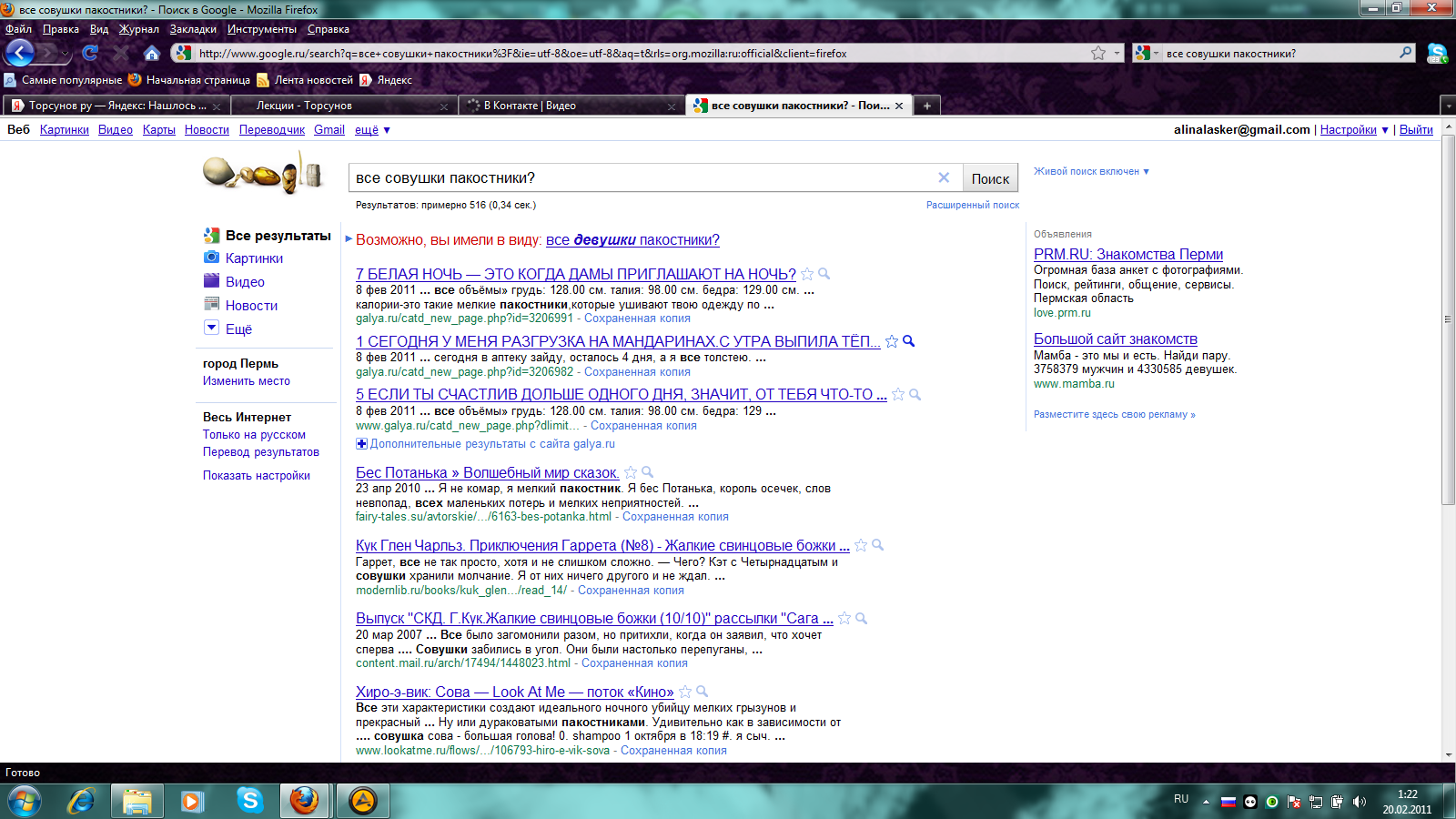
Task: Switch to 'Лекции - Торсунов' tab
Action: pyautogui.click(x=343, y=106)
